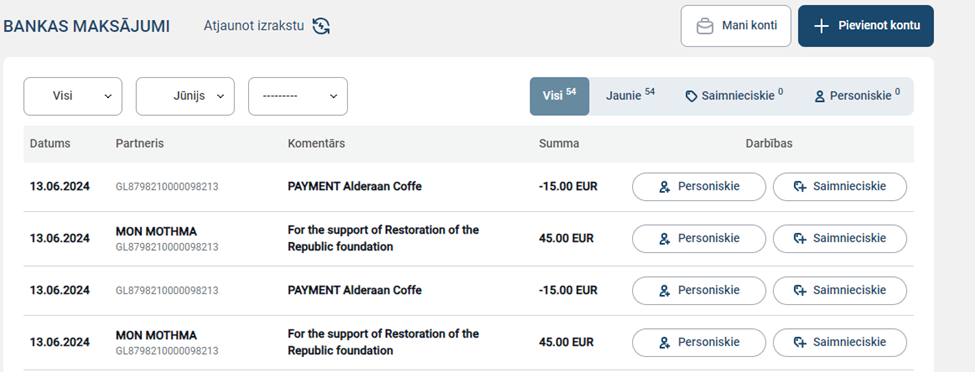
Task: Switch to the Jaunie 54 tab
Action: (x=630, y=95)
